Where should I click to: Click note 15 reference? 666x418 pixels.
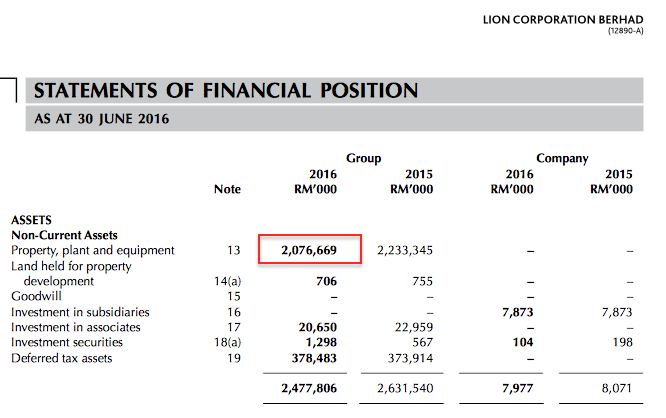(234, 296)
